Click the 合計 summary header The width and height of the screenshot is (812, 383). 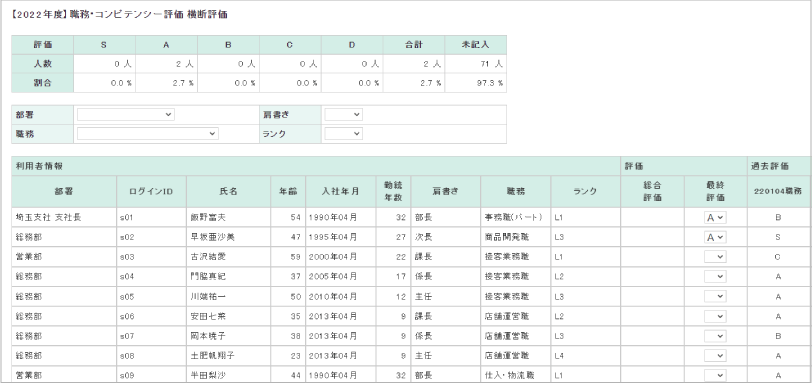click(414, 45)
